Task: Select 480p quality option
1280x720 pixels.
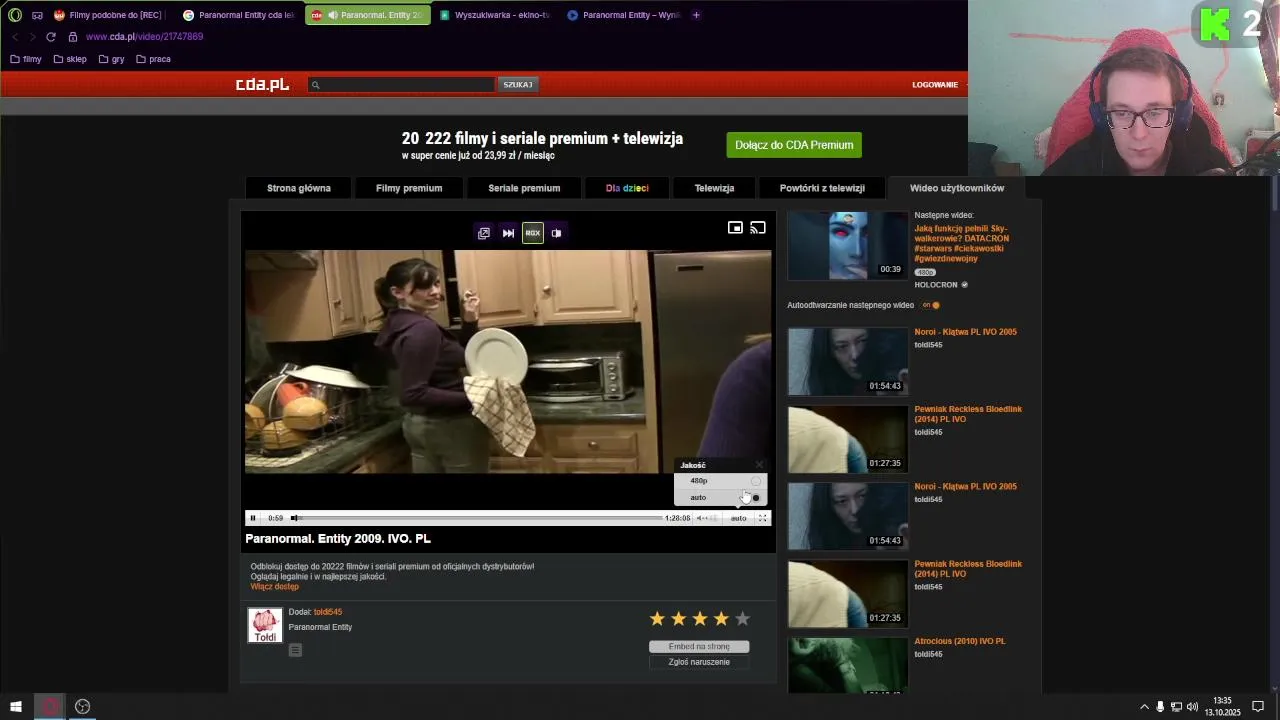Action: (x=720, y=481)
